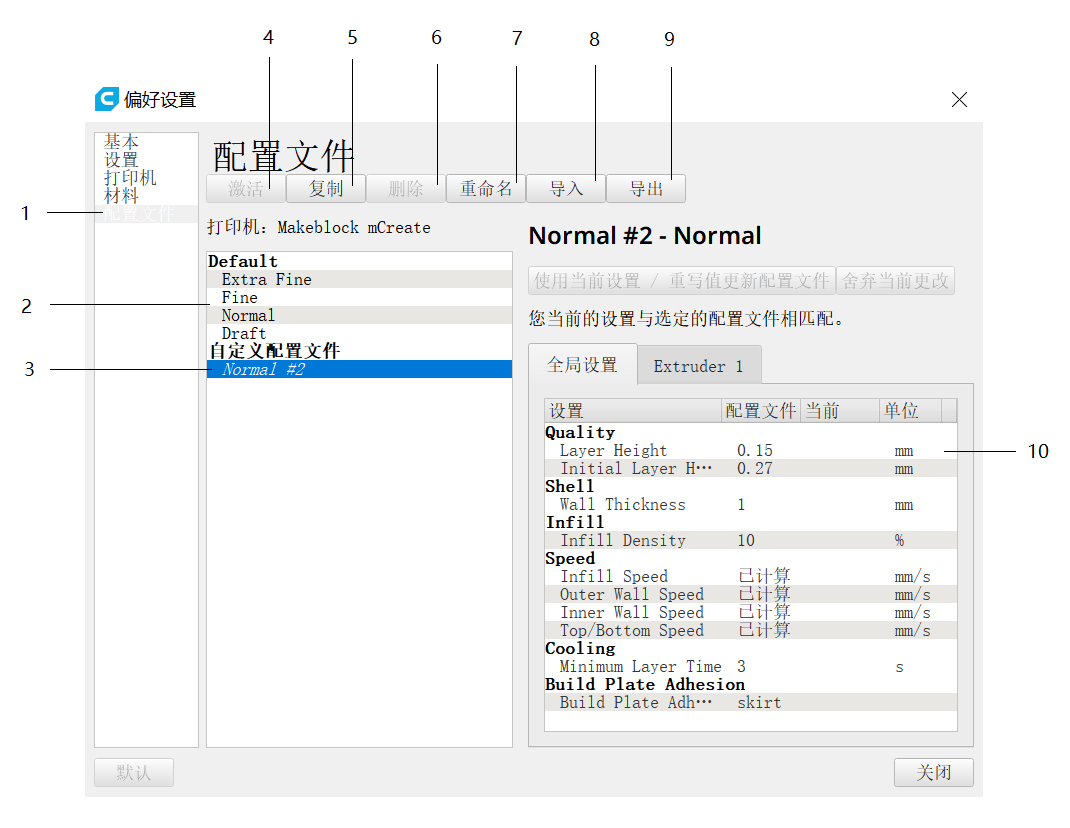Viewport: 1070px width, 828px height.
Task: Click the 设置 column header
Action: pyautogui.click(x=633, y=411)
